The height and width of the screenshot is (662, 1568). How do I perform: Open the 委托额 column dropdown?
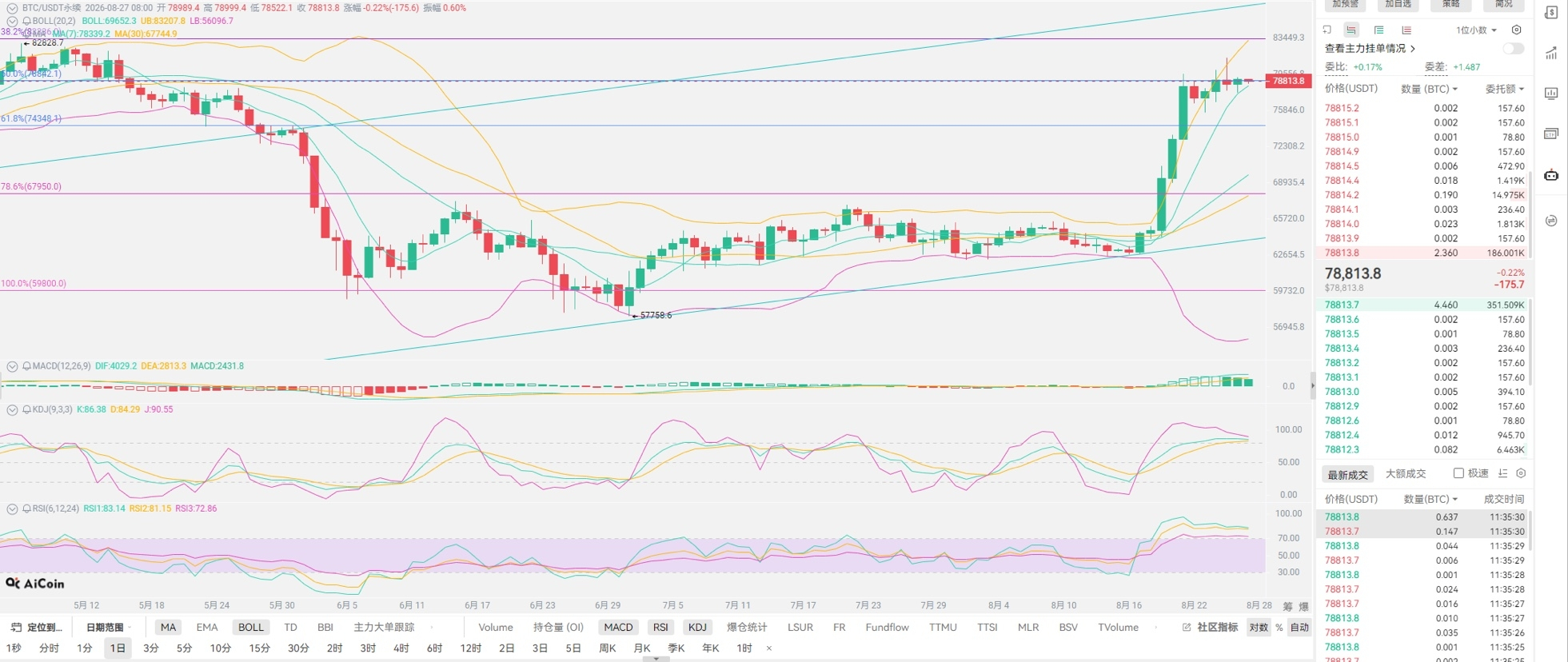point(1505,89)
